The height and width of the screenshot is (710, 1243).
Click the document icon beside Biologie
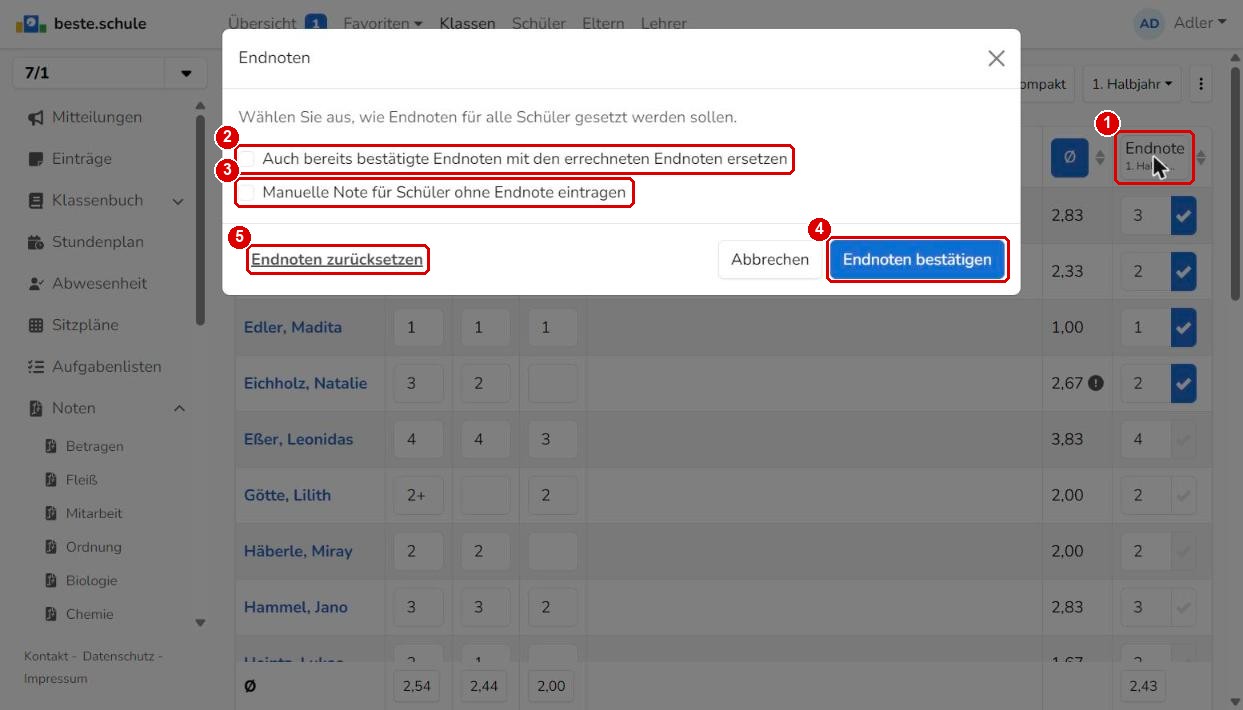(51, 581)
